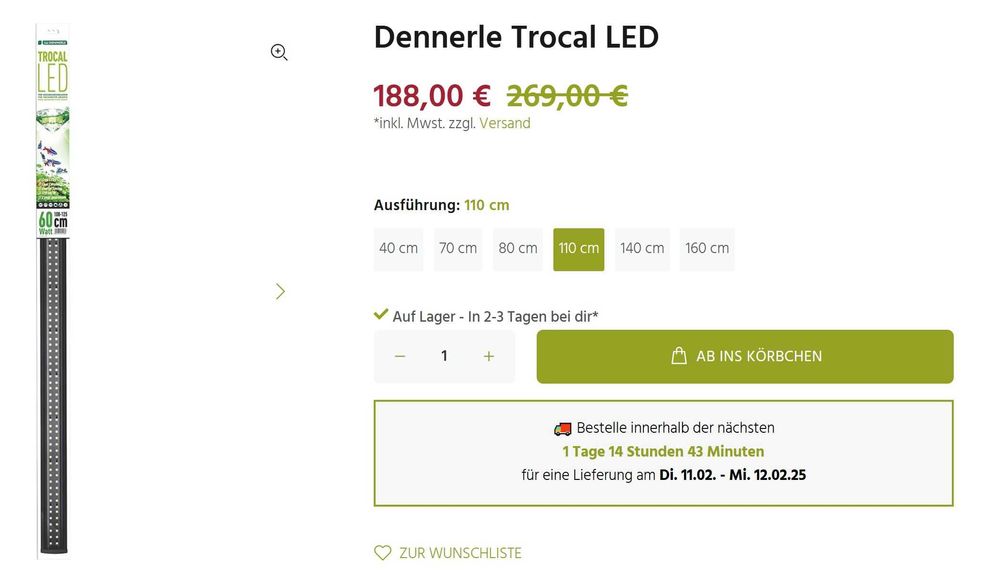Select the 110 cm variant
1000x579 pixels.
(x=578, y=248)
